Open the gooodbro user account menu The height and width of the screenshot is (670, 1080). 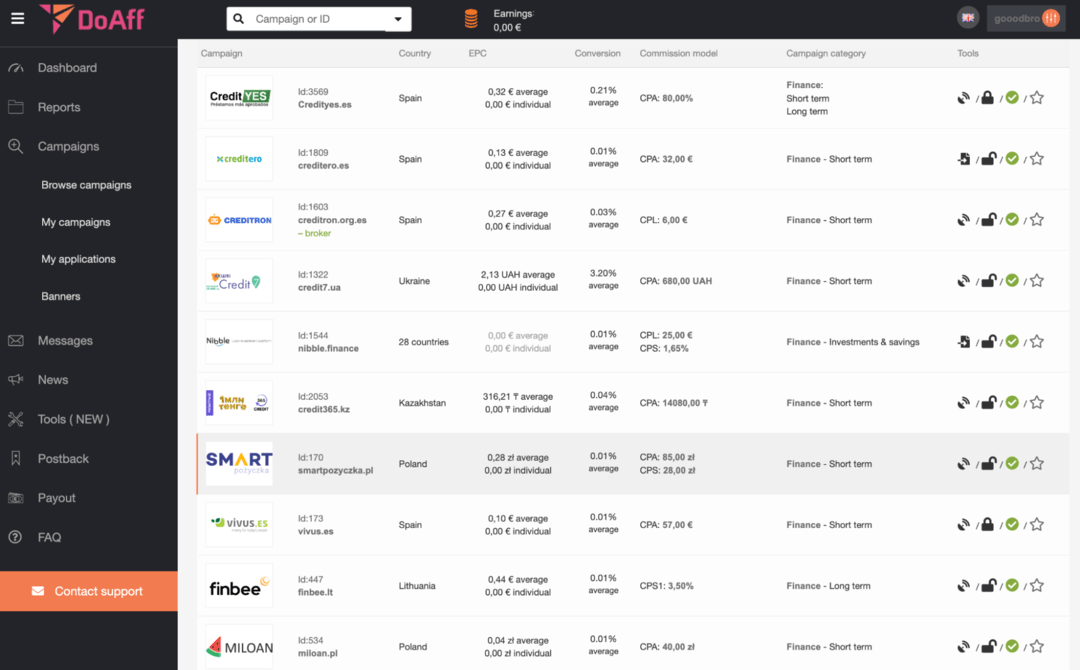tap(1026, 18)
